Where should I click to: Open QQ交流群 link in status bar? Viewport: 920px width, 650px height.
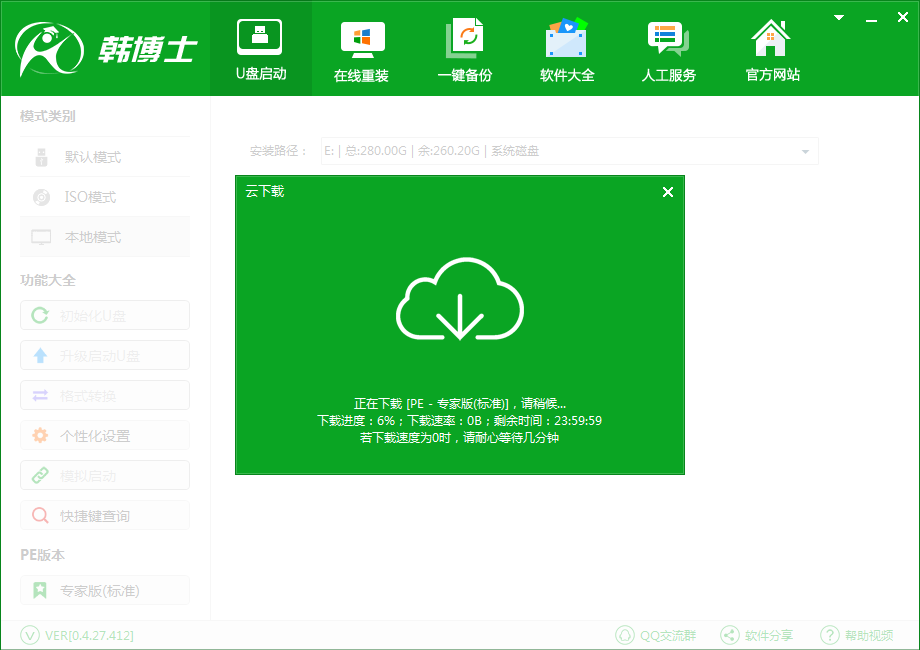click(x=656, y=635)
